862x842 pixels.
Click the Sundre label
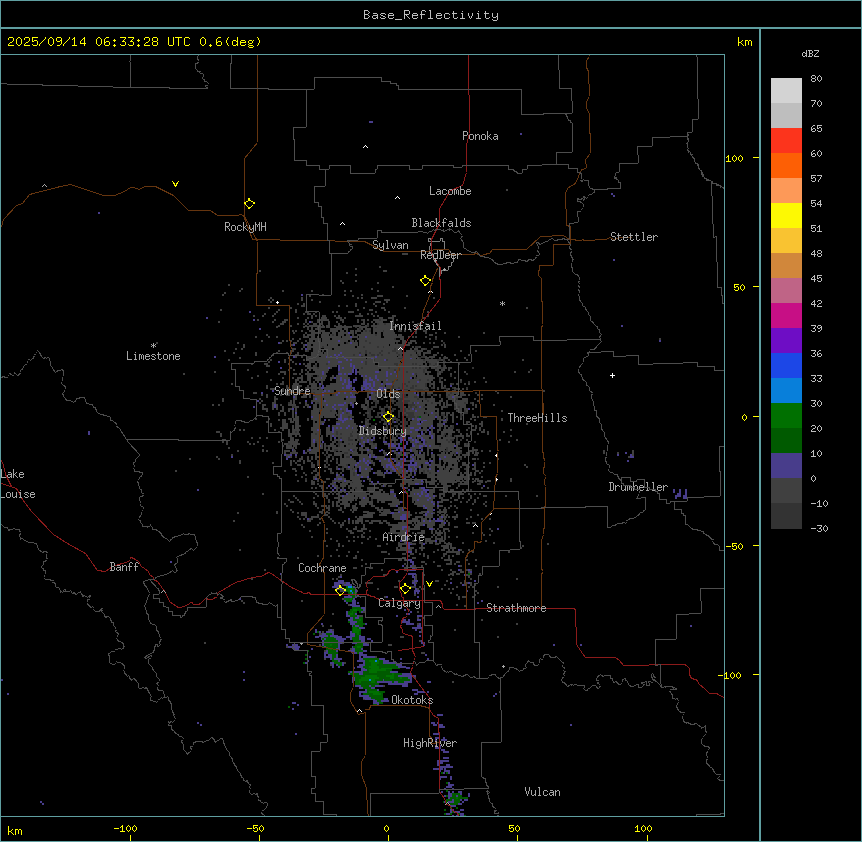(x=292, y=391)
